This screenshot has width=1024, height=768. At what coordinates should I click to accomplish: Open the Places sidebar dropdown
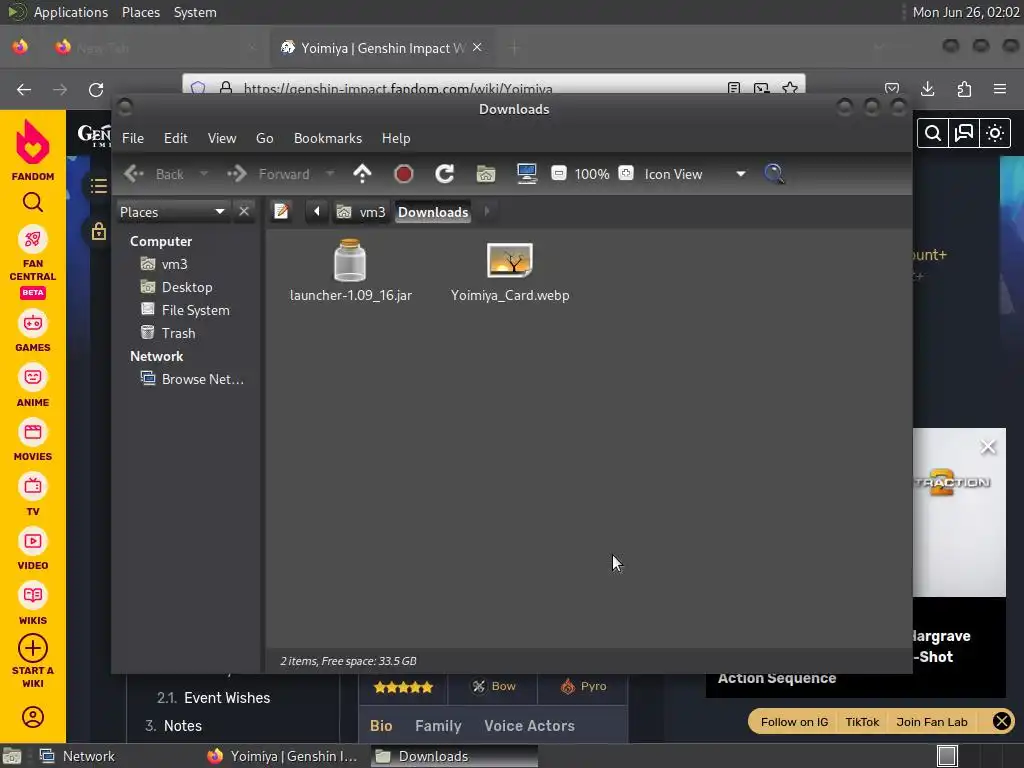pos(172,212)
